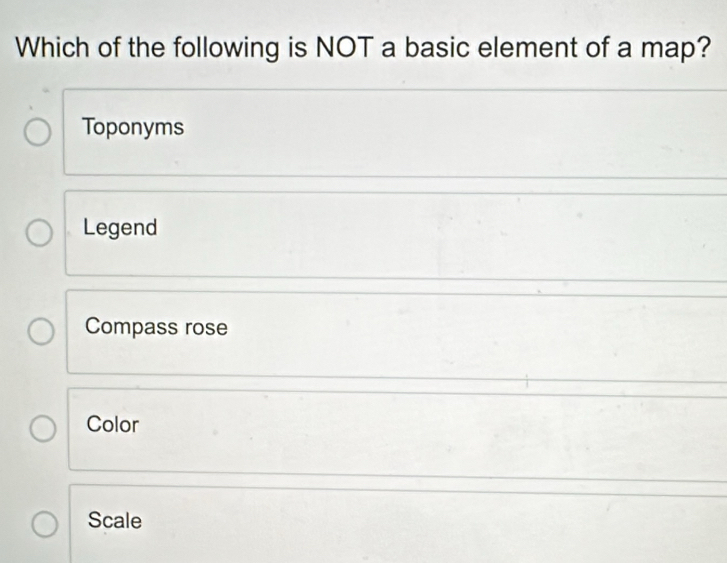Click empty area of Toponyms answer box
Image resolution: width=727 pixels, height=563 pixels.
pyautogui.click(x=450, y=132)
